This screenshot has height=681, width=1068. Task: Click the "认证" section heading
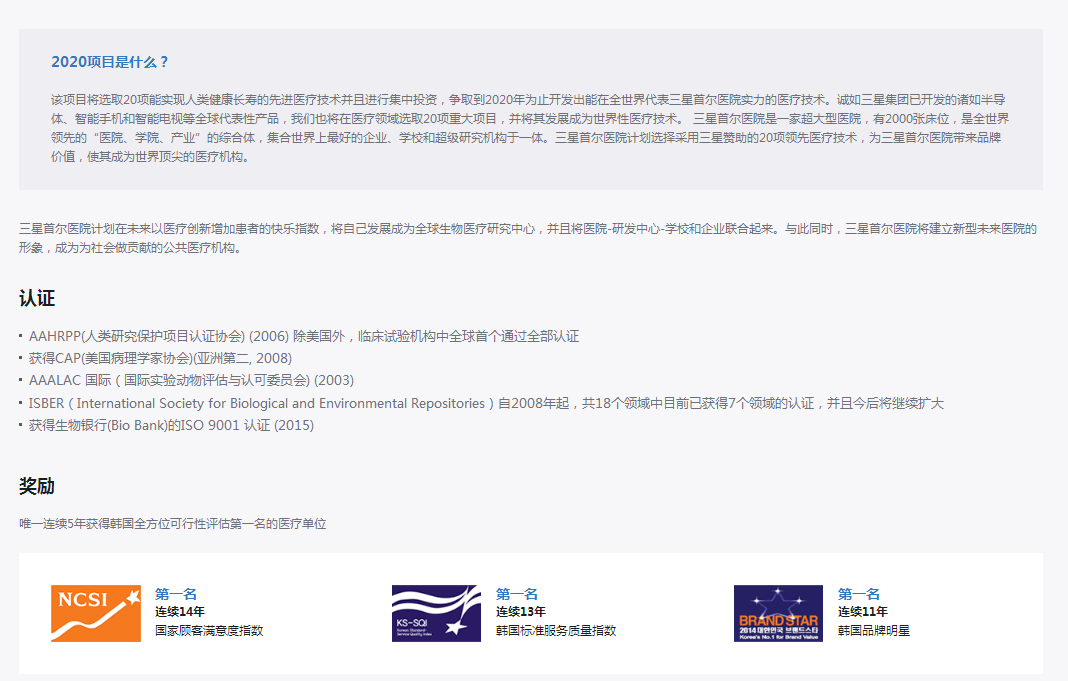(x=37, y=298)
